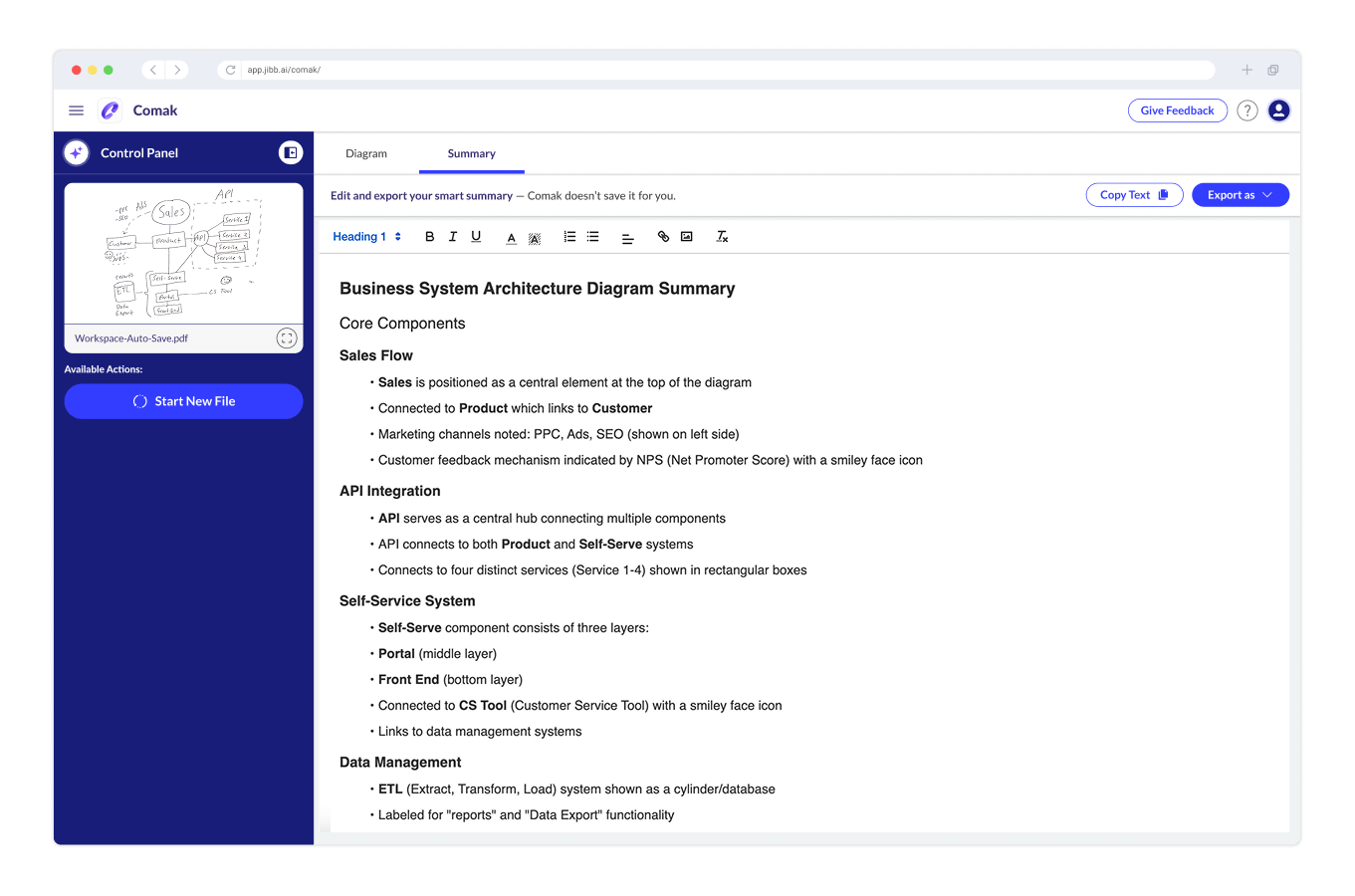The width and height of the screenshot is (1355, 896).
Task: Open the text alignment options
Action: 627,238
